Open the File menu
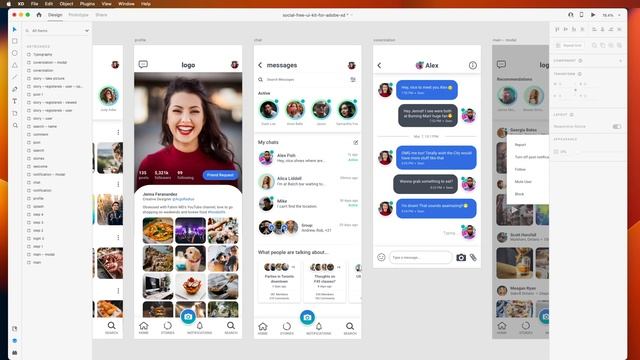This screenshot has height=360, width=640. tap(35, 4)
